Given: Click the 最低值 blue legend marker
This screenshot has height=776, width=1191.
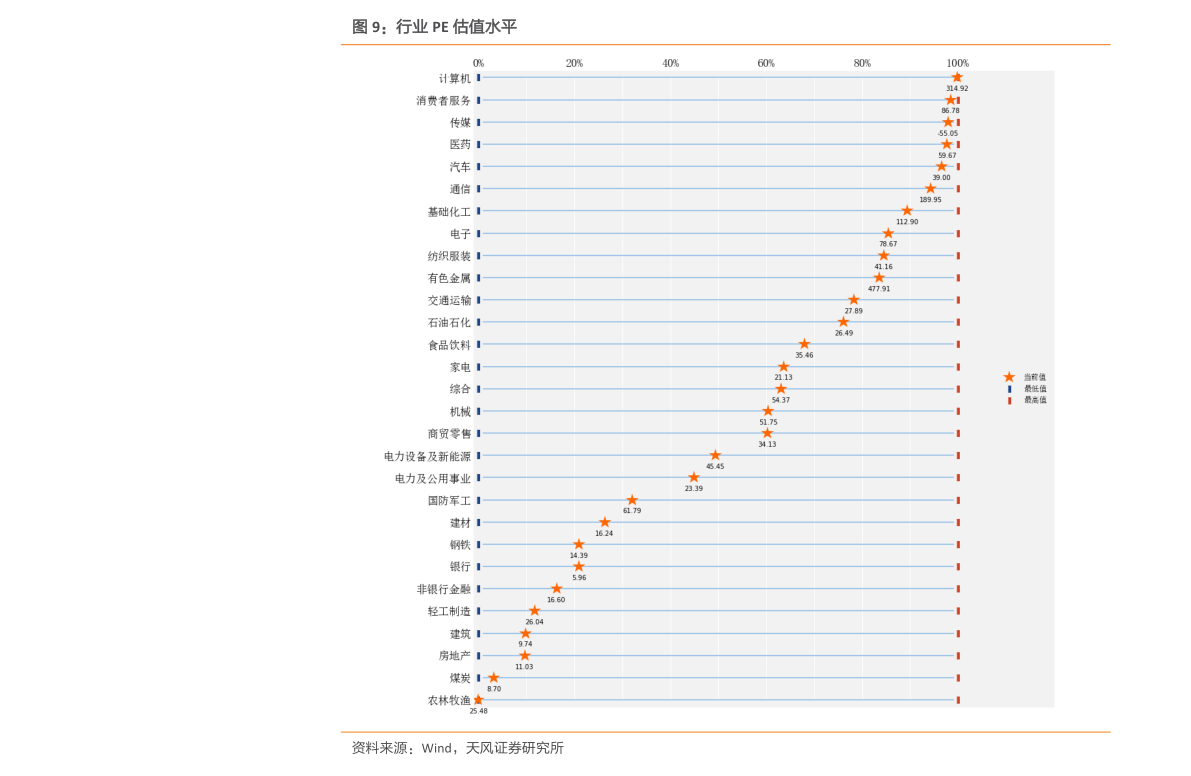Looking at the screenshot, I should tap(1009, 389).
